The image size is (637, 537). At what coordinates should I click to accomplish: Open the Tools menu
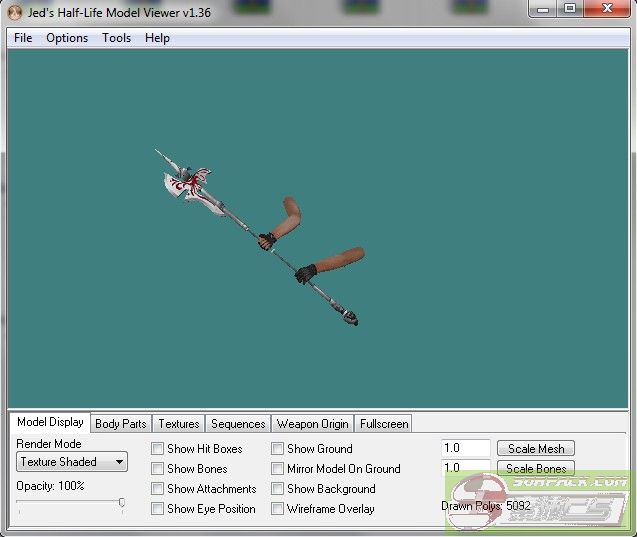pyautogui.click(x=116, y=38)
